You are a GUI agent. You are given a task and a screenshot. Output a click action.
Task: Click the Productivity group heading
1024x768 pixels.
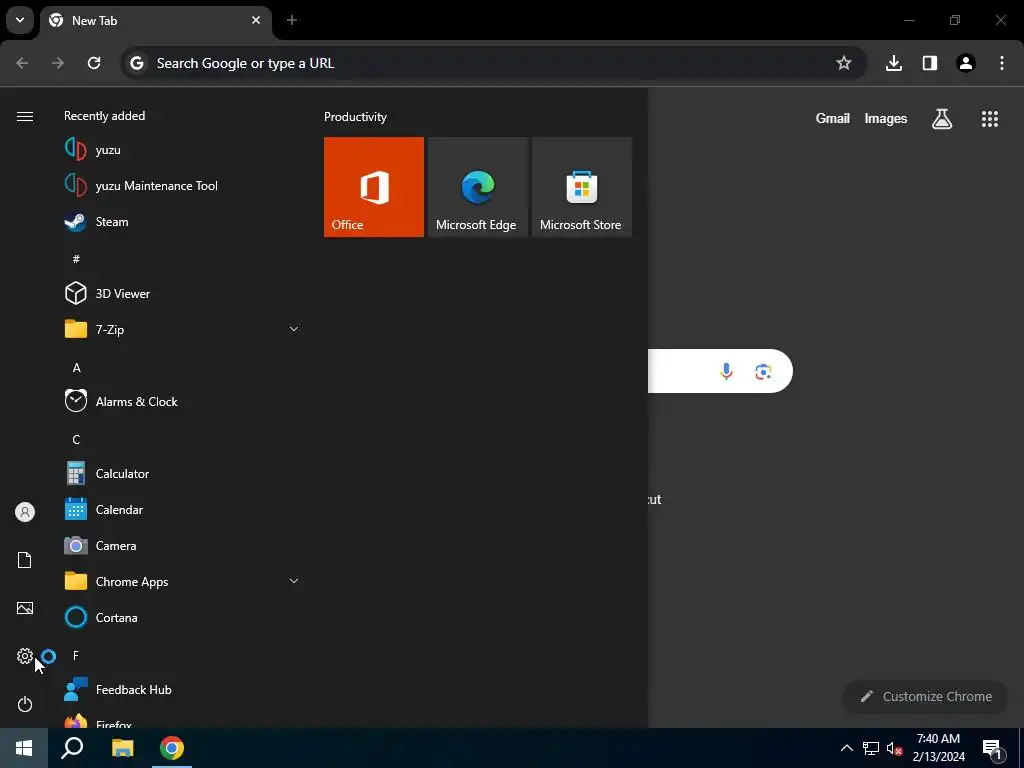355,117
